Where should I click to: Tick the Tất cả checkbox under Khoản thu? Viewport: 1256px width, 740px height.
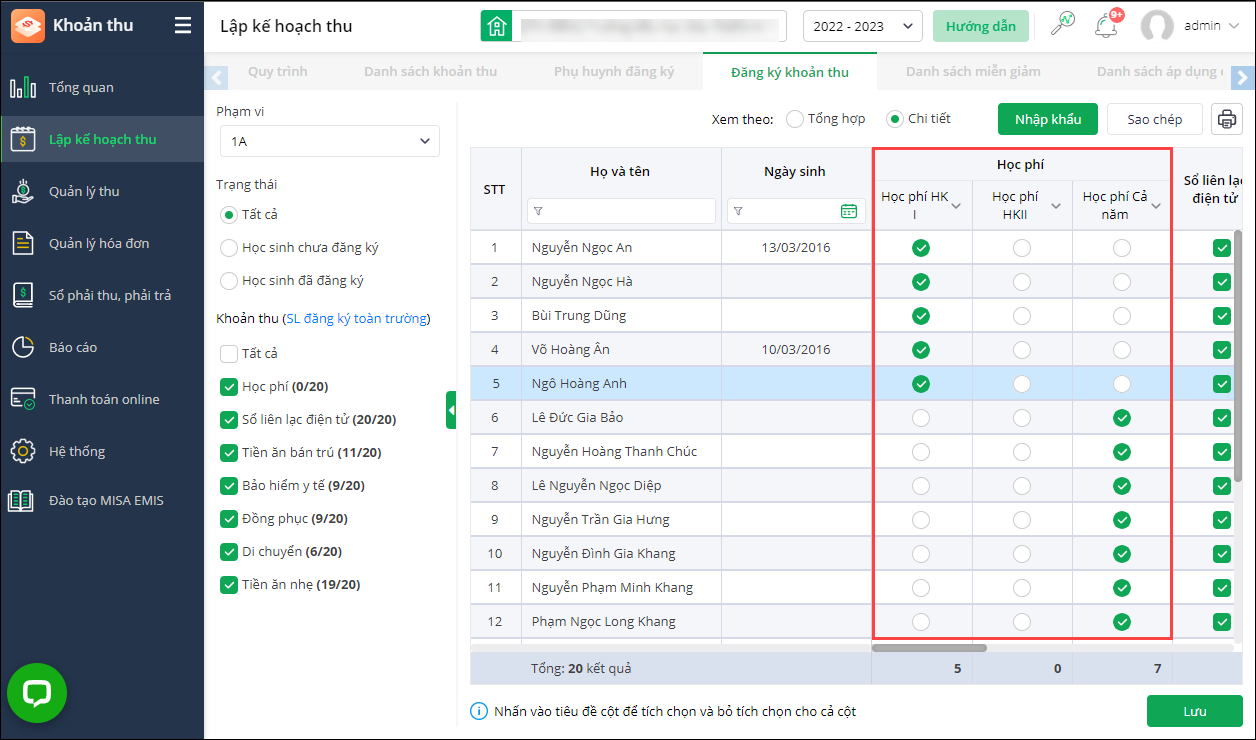(x=229, y=353)
